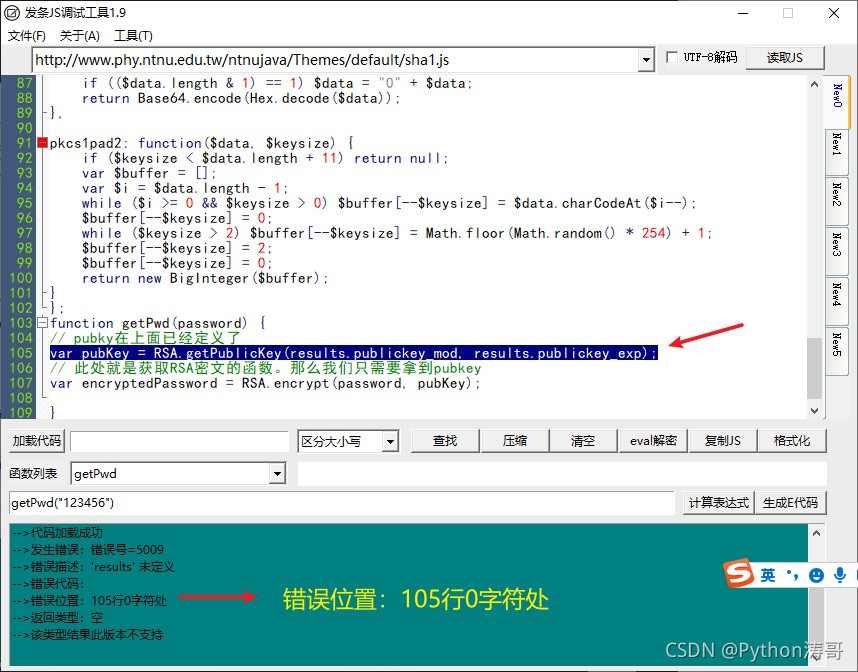Click the 清空 button
Image resolution: width=858 pixels, height=672 pixels.
click(x=583, y=441)
